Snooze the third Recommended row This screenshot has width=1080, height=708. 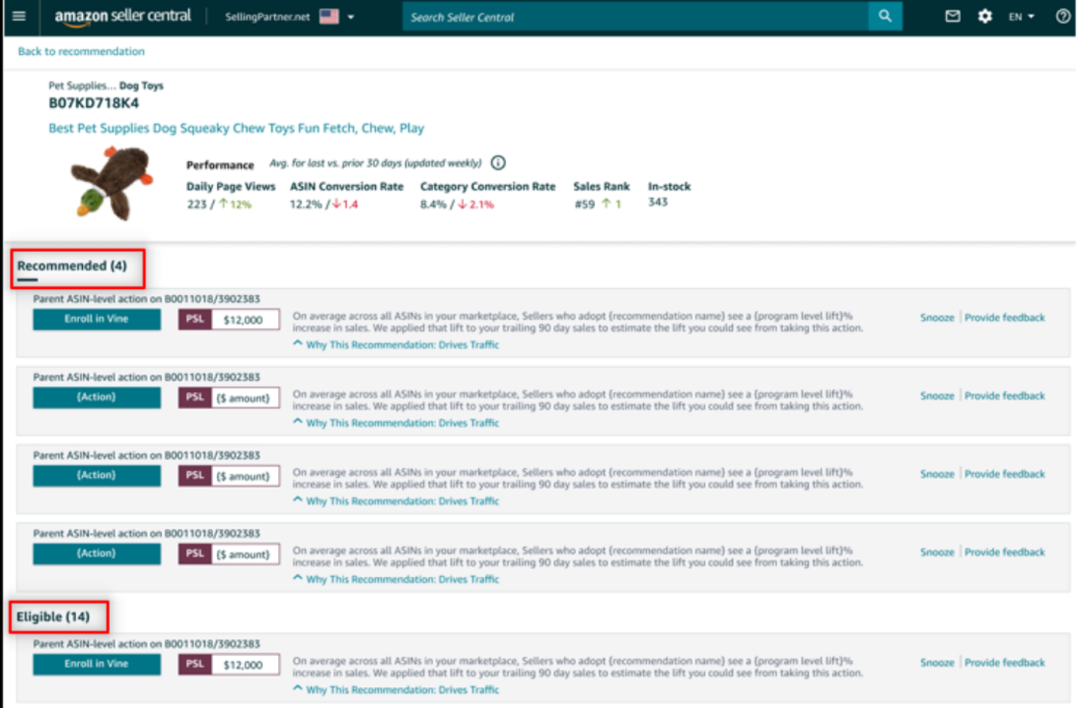pyautogui.click(x=937, y=474)
